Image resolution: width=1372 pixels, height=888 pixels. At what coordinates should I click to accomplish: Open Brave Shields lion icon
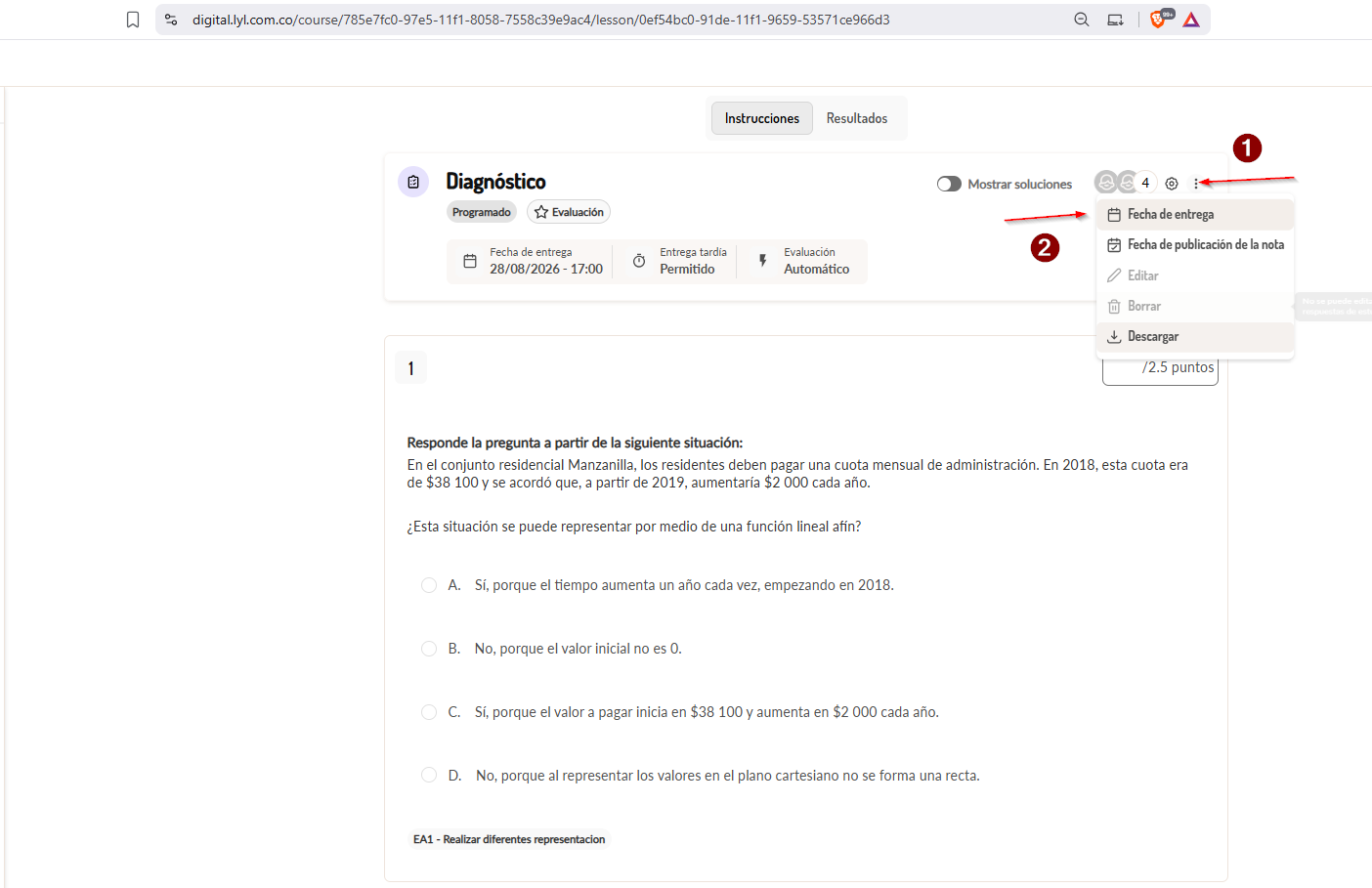pyautogui.click(x=1159, y=19)
